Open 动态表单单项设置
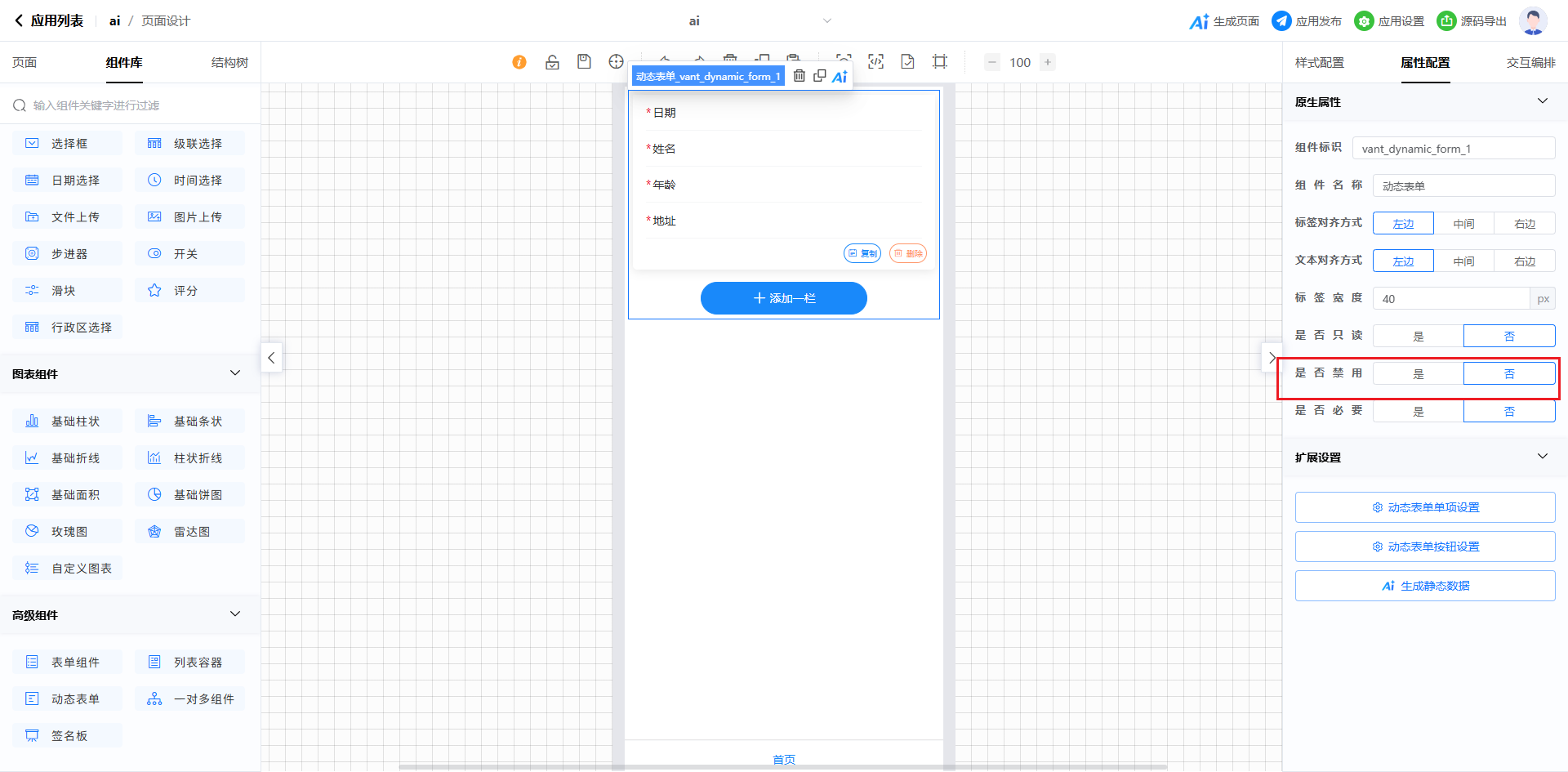Image resolution: width=1568 pixels, height=772 pixels. [1424, 507]
